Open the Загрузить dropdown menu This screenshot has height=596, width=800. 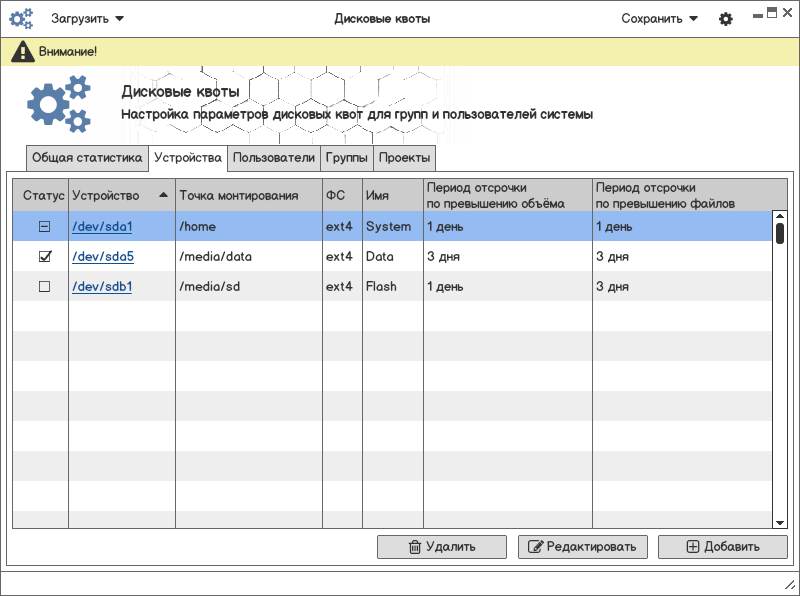pos(88,18)
